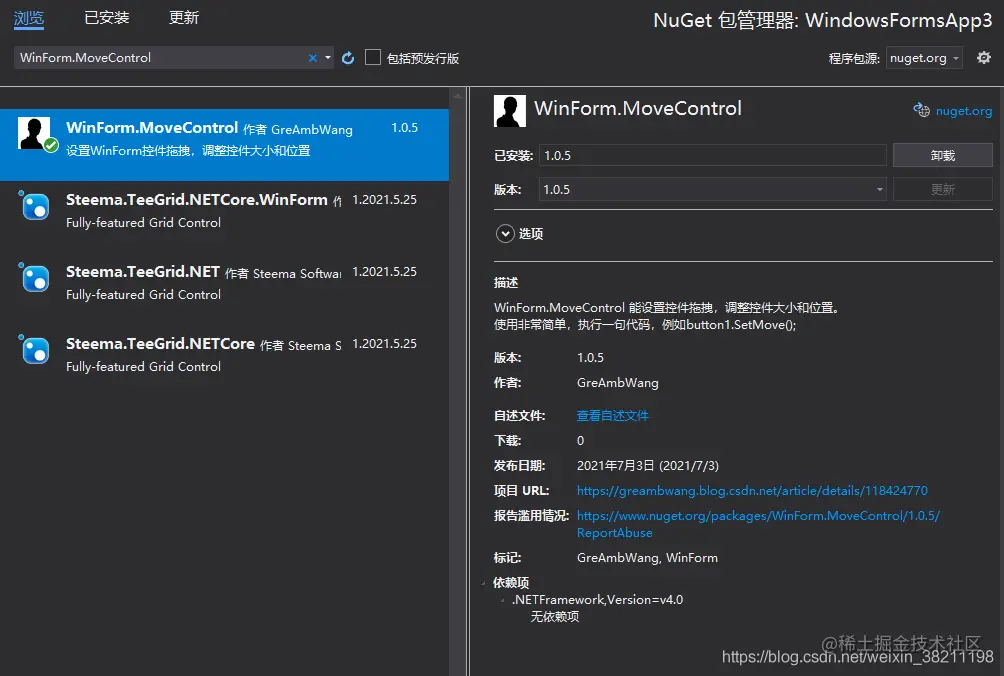This screenshot has width=1004, height=676.
Task: Click the Steema.TeeGrid.NETCore.WinForm package icon
Action: click(35, 206)
